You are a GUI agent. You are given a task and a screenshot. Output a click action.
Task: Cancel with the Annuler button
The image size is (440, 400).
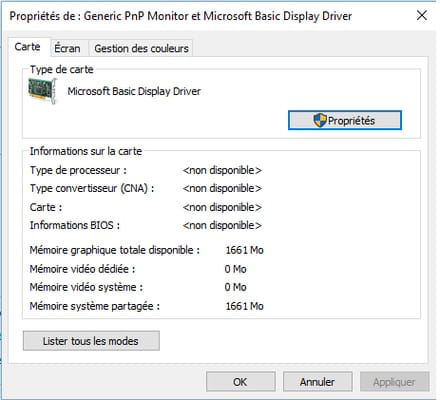(317, 382)
